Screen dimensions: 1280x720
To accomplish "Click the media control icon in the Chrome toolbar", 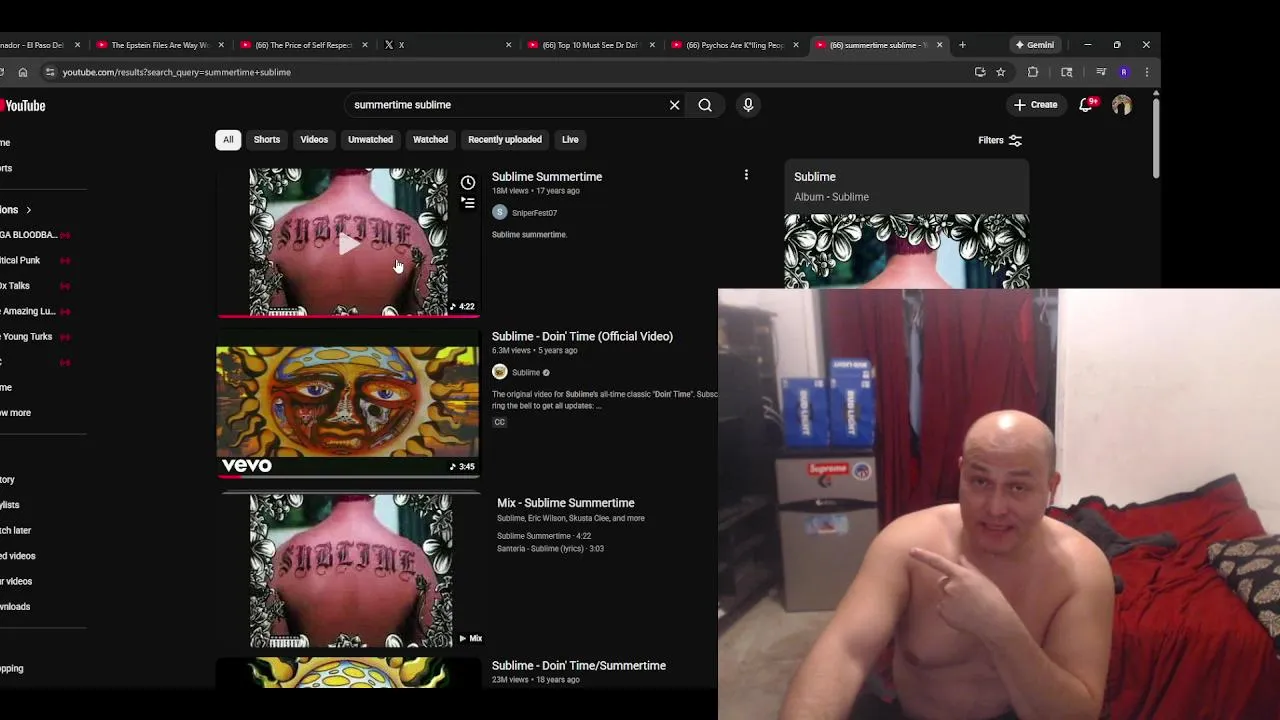I will click(x=1101, y=72).
